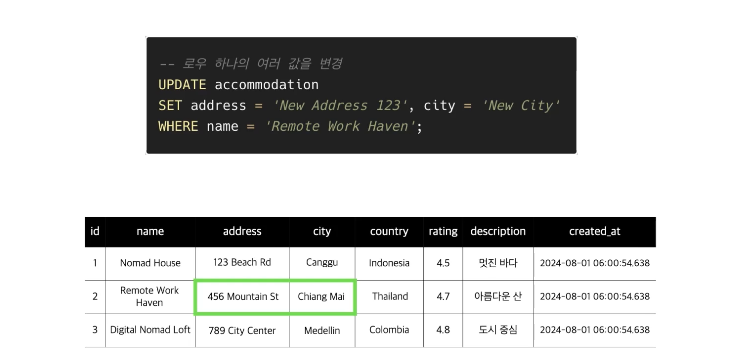Image resolution: width=741 pixels, height=360 pixels.
Task: Click the WHERE keyword in the code
Action: 178,127
